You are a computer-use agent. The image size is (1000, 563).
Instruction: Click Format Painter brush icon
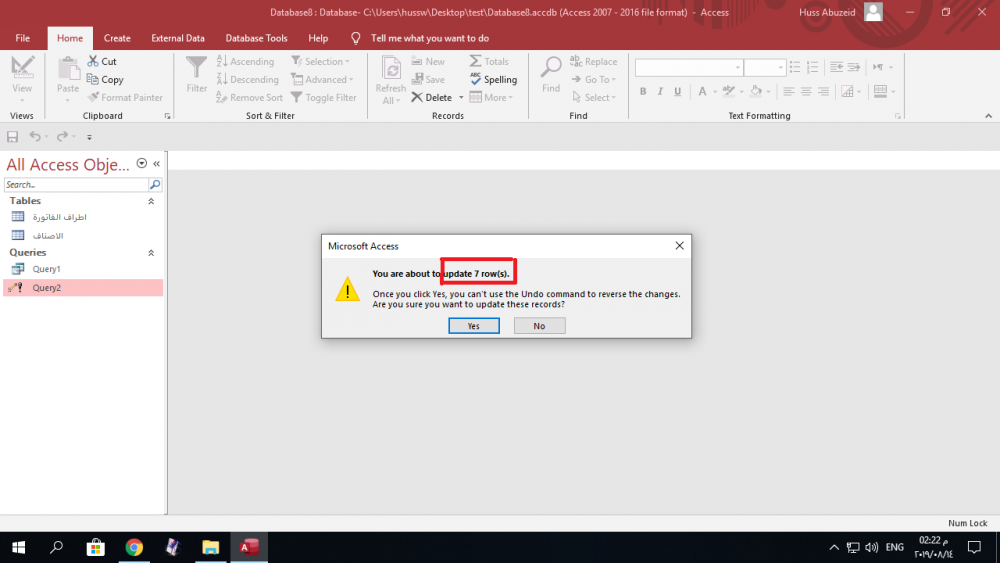[x=93, y=97]
